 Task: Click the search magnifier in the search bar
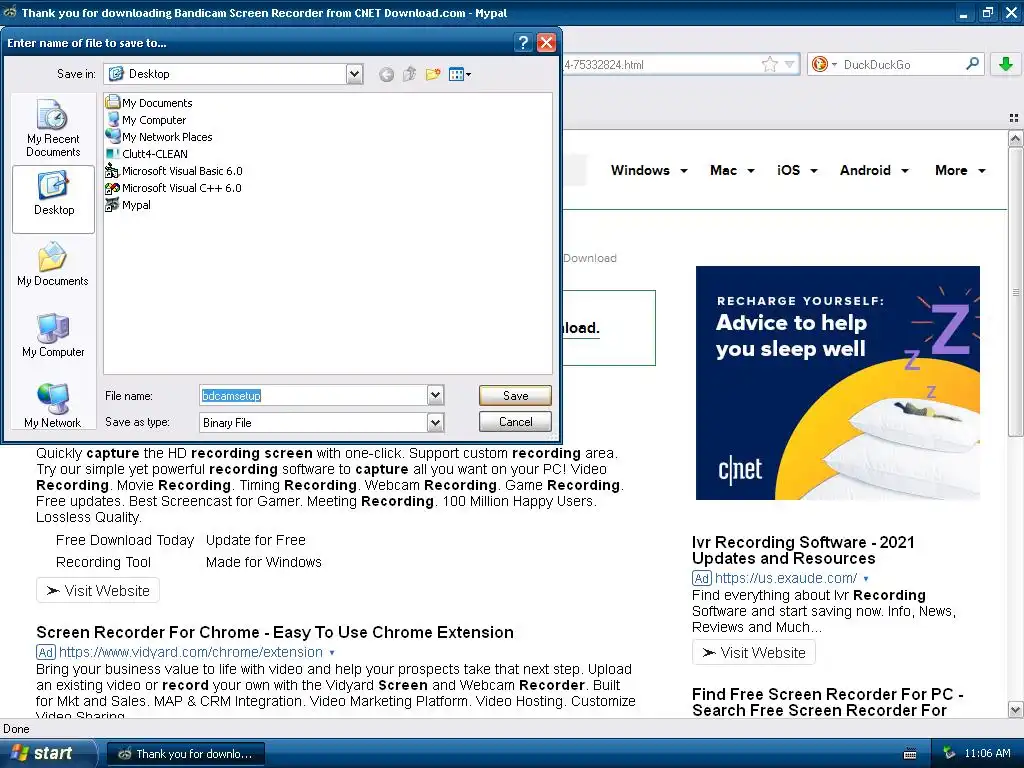pyautogui.click(x=972, y=64)
